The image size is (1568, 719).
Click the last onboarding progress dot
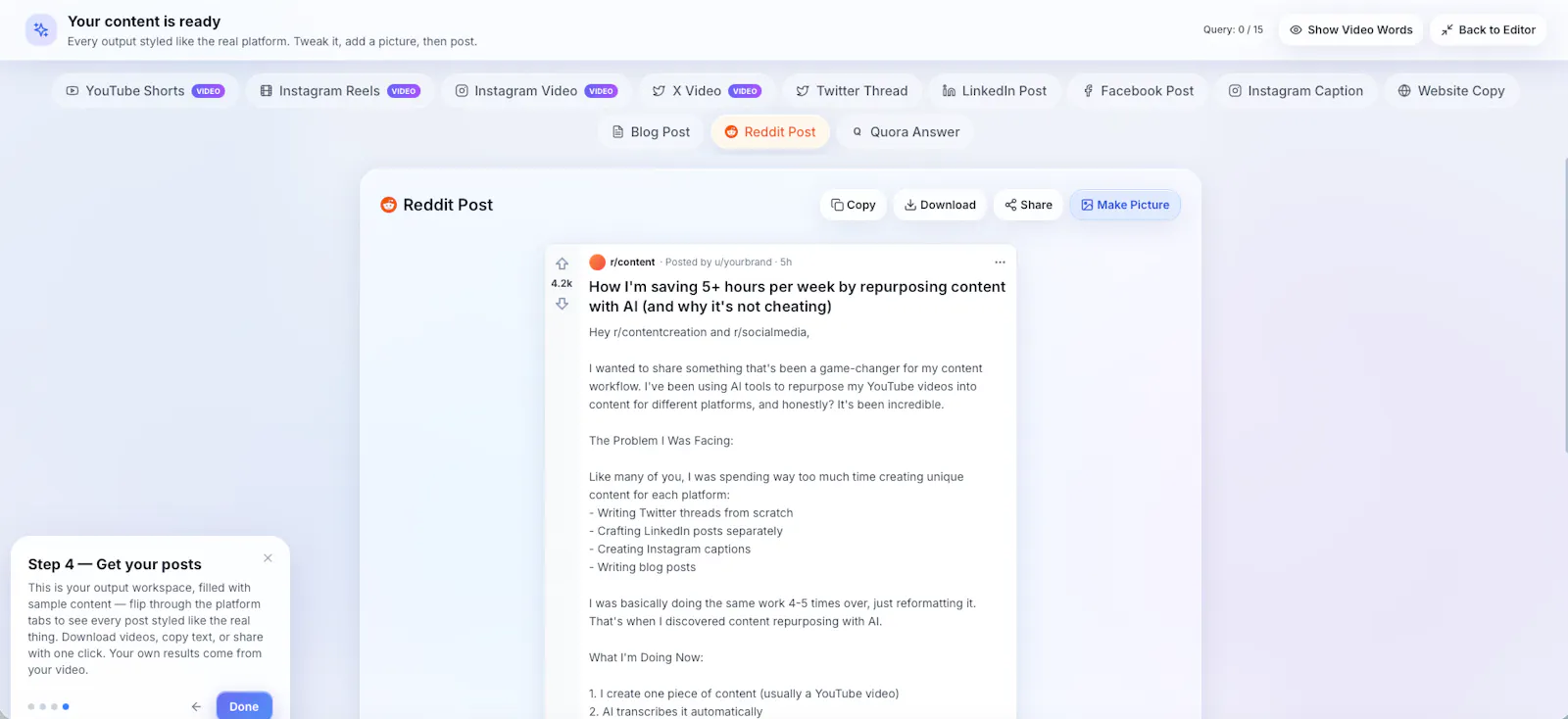[x=66, y=706]
